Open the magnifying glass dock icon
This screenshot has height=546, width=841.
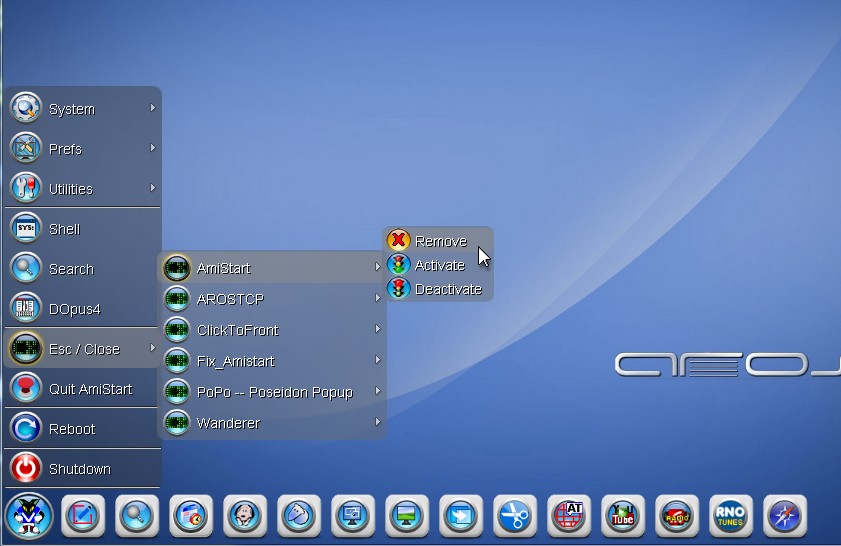(137, 516)
